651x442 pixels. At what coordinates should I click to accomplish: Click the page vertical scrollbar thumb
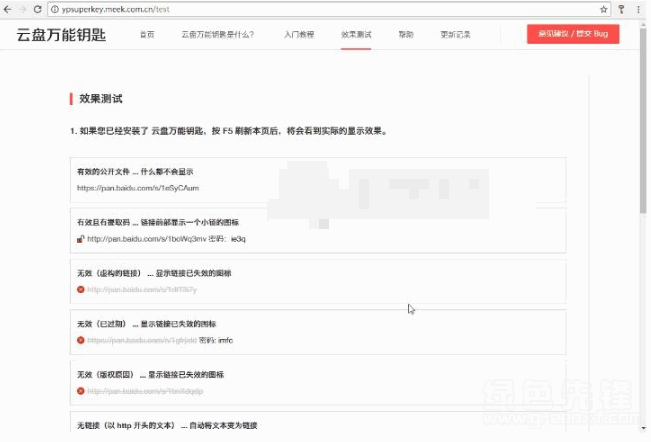click(x=643, y=120)
